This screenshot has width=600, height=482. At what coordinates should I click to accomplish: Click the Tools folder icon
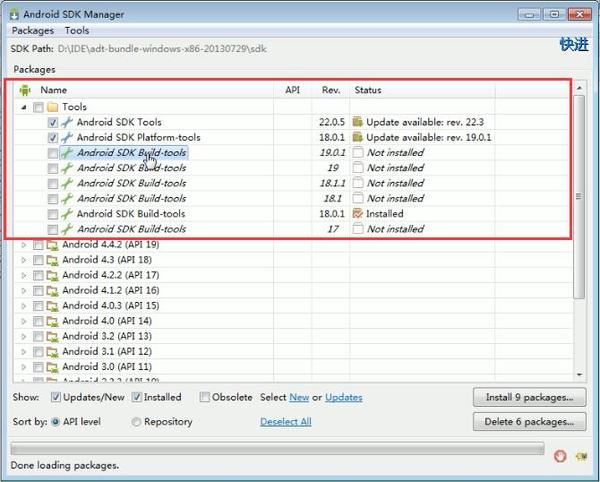(52, 107)
